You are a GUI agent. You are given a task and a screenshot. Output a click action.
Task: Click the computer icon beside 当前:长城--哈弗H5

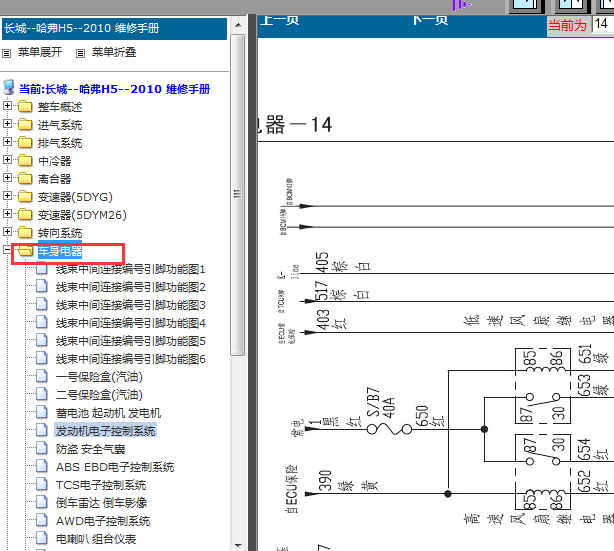(x=9, y=87)
